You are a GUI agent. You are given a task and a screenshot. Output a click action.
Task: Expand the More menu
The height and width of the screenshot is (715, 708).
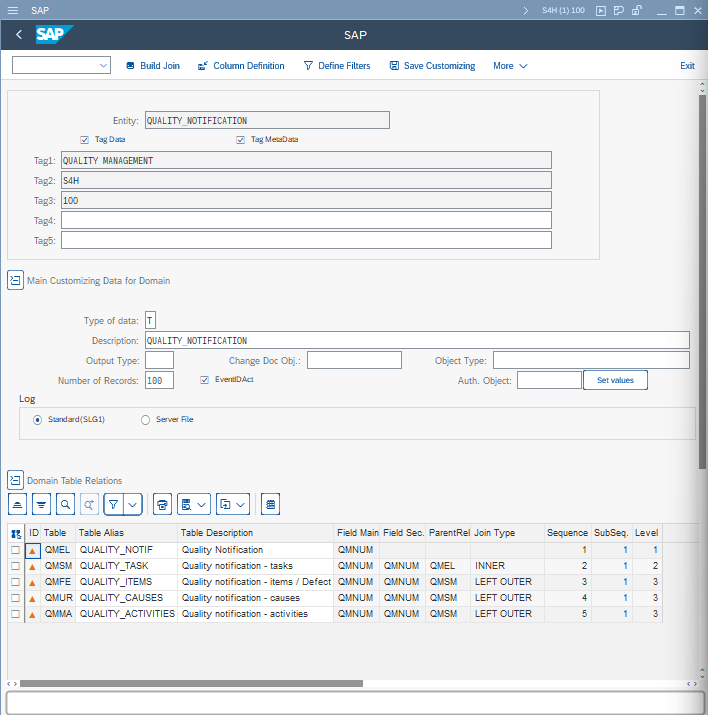pos(510,66)
